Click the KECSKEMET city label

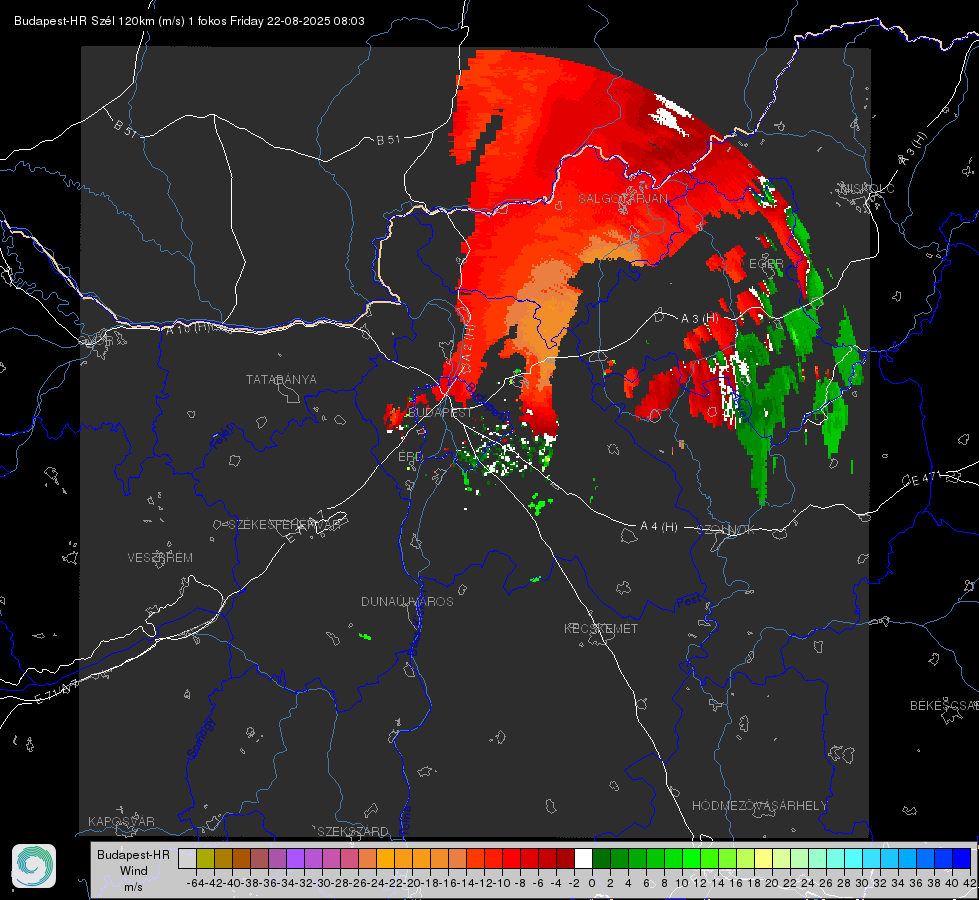601,629
